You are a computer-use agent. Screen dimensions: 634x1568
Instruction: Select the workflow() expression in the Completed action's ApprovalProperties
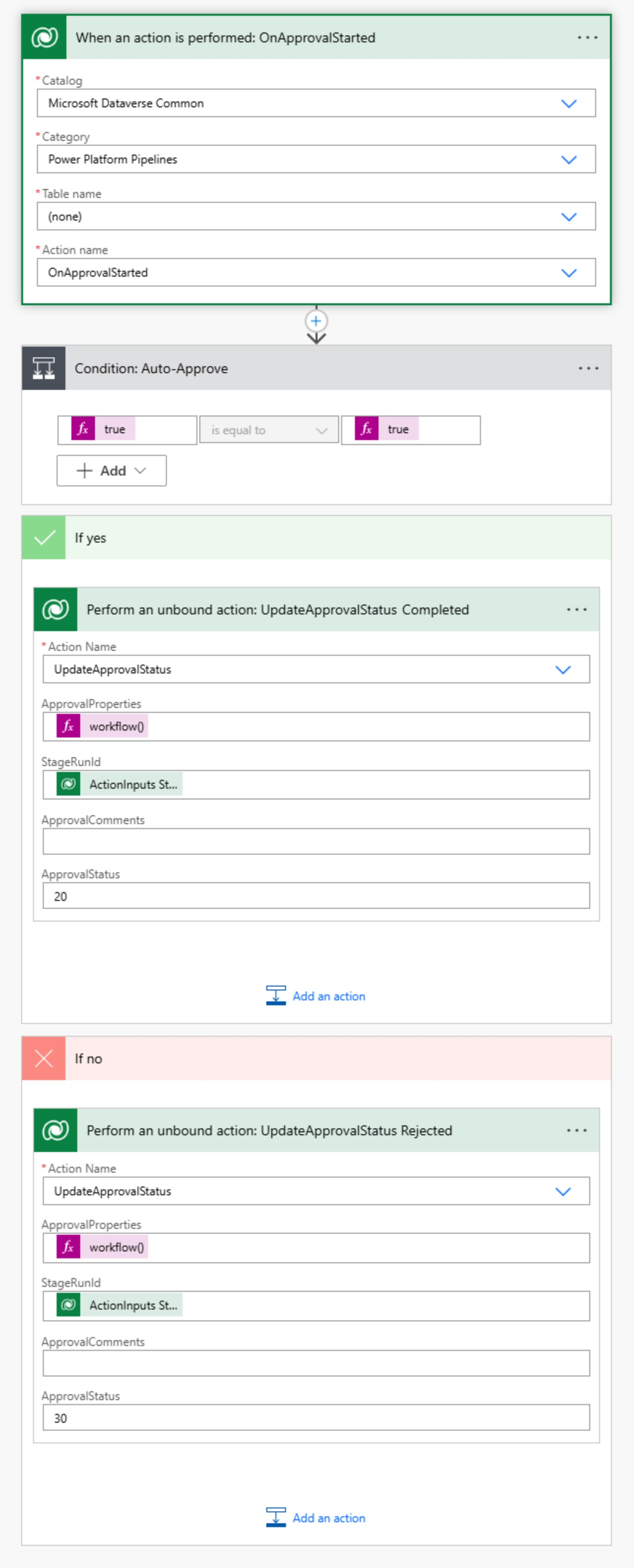click(102, 726)
